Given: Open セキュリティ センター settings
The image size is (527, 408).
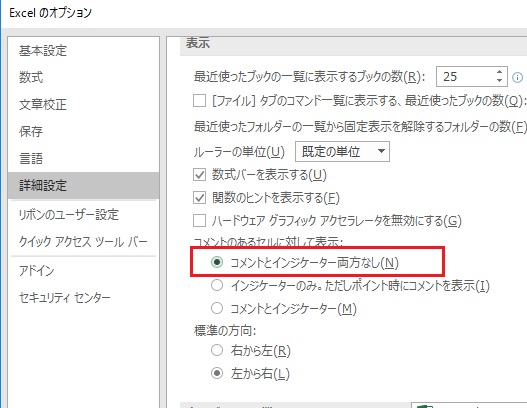Looking at the screenshot, I should tap(65, 297).
